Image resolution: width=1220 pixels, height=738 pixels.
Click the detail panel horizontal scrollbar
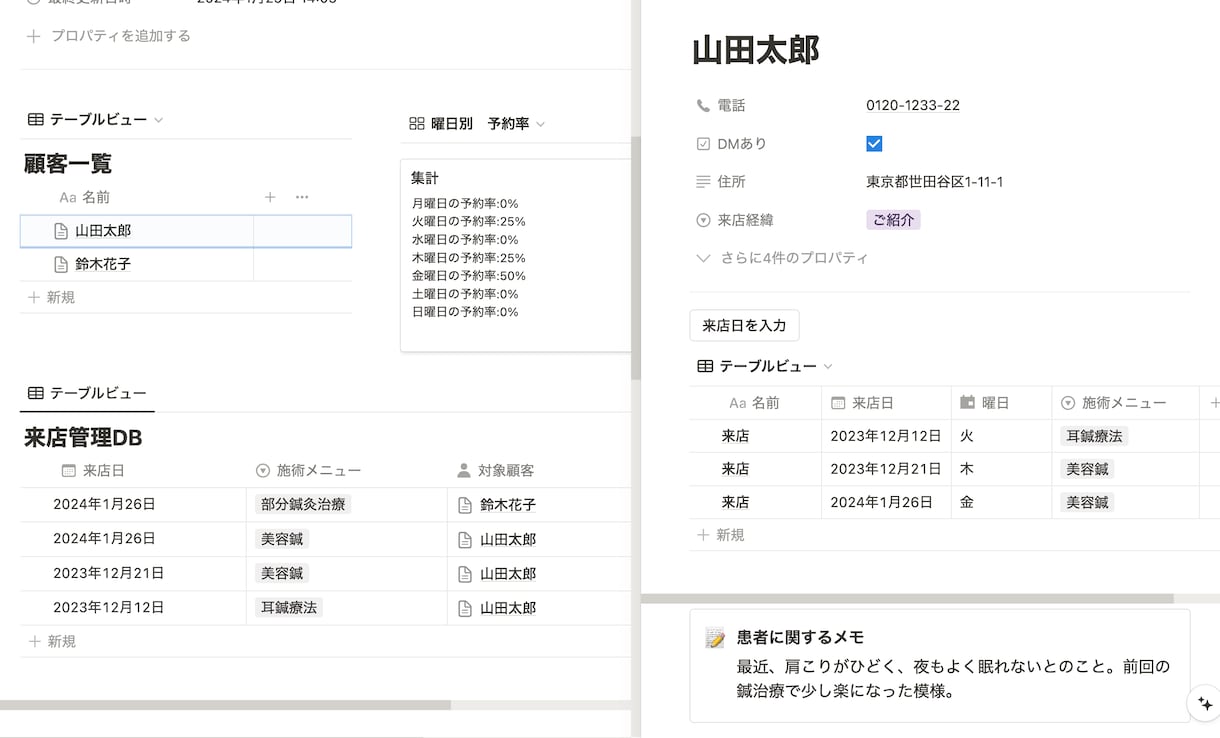click(x=907, y=599)
